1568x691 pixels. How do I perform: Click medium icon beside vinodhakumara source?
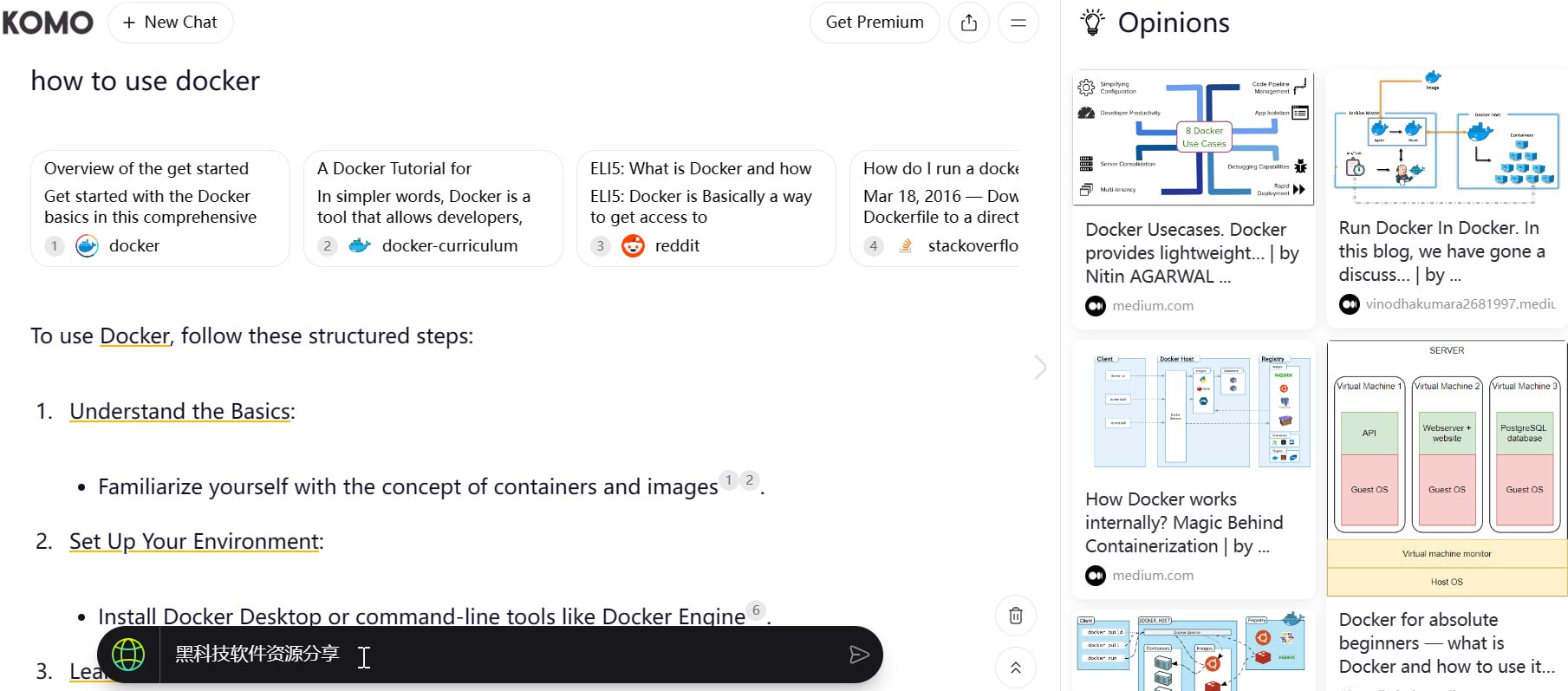click(x=1350, y=304)
